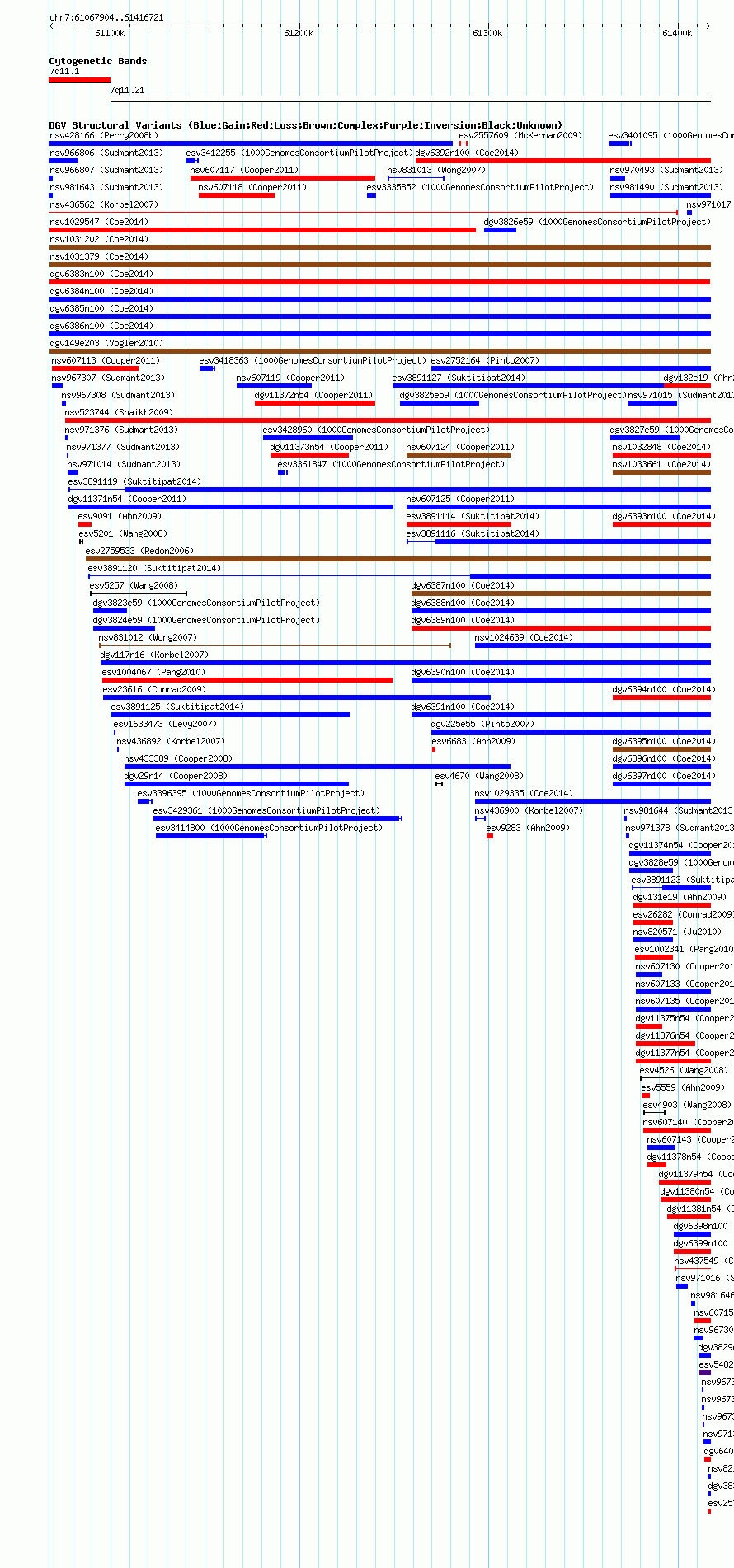Click the dgv11373n54 (Cooper2011) label
This screenshot has height=1568, width=734.
click(x=329, y=447)
